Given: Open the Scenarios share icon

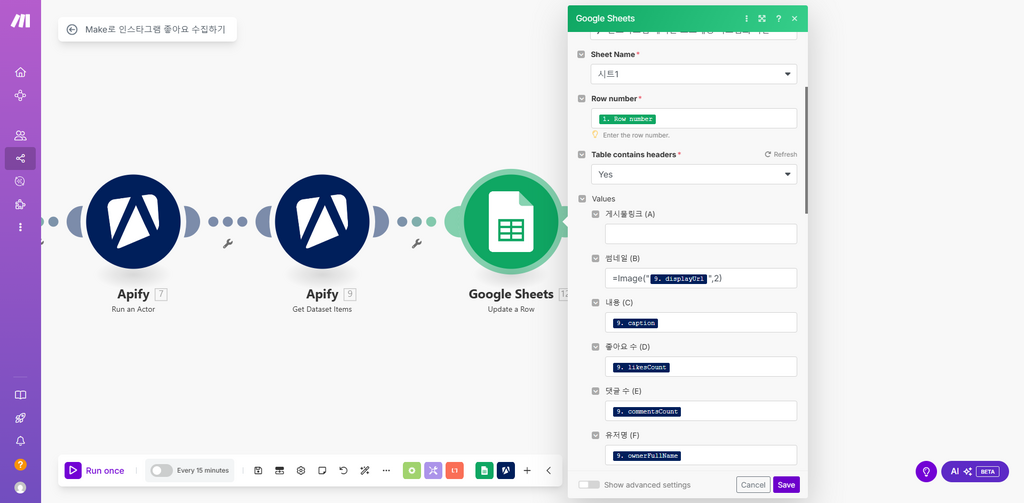Looking at the screenshot, I should pos(20,158).
